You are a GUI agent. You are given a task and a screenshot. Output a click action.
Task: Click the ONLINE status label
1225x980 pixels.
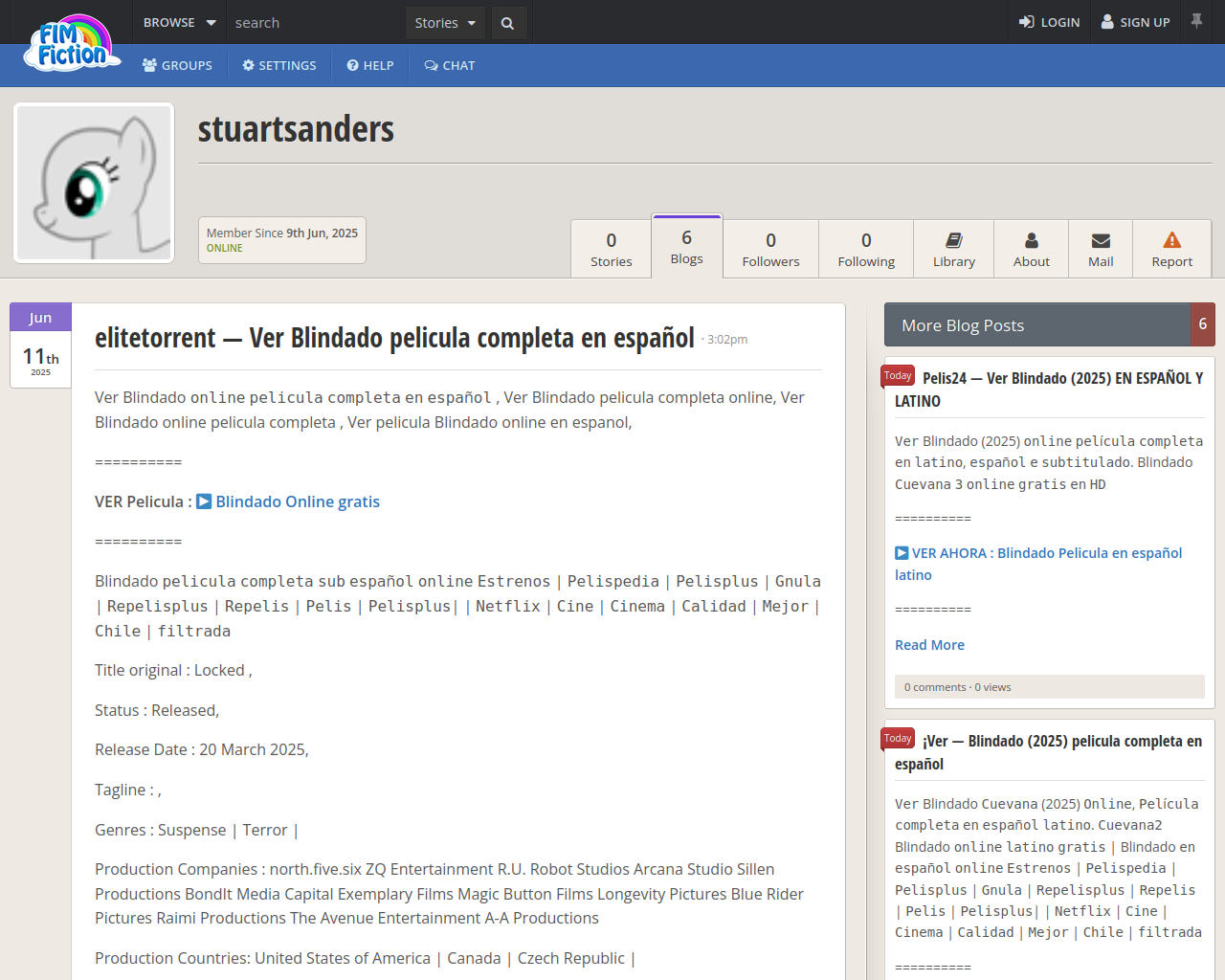pos(225,248)
